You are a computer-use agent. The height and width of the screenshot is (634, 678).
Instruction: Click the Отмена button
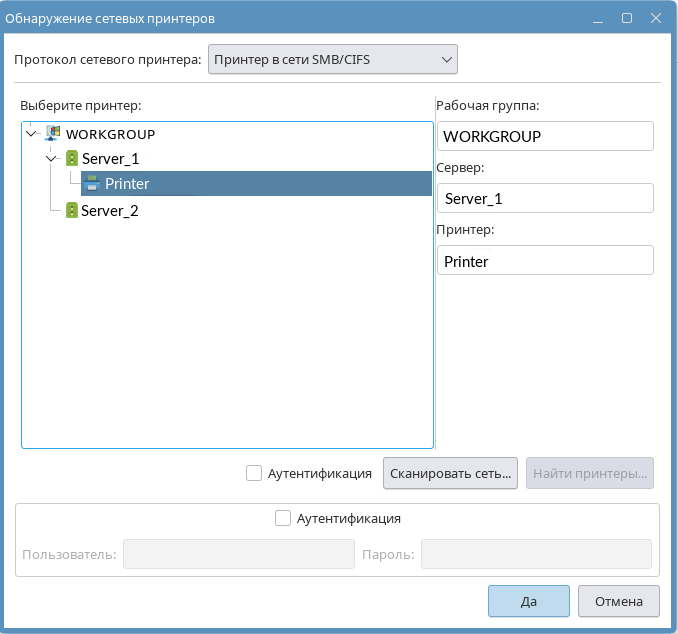point(618,601)
